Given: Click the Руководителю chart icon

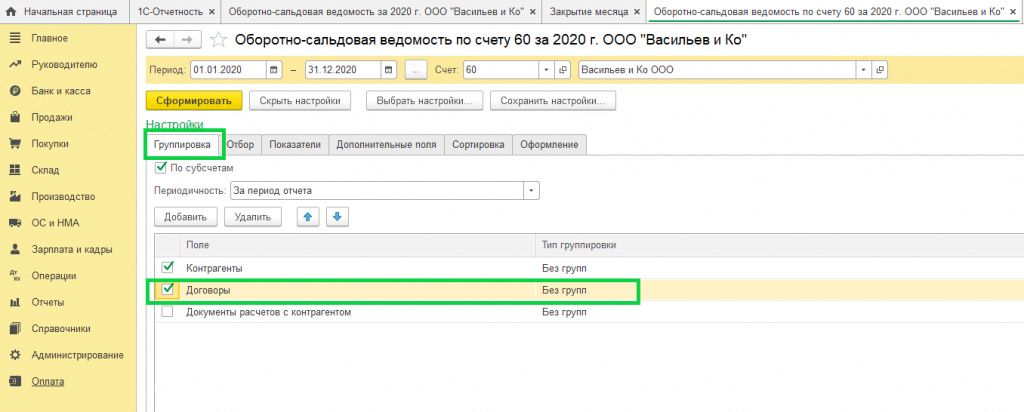Looking at the screenshot, I should [x=15, y=65].
